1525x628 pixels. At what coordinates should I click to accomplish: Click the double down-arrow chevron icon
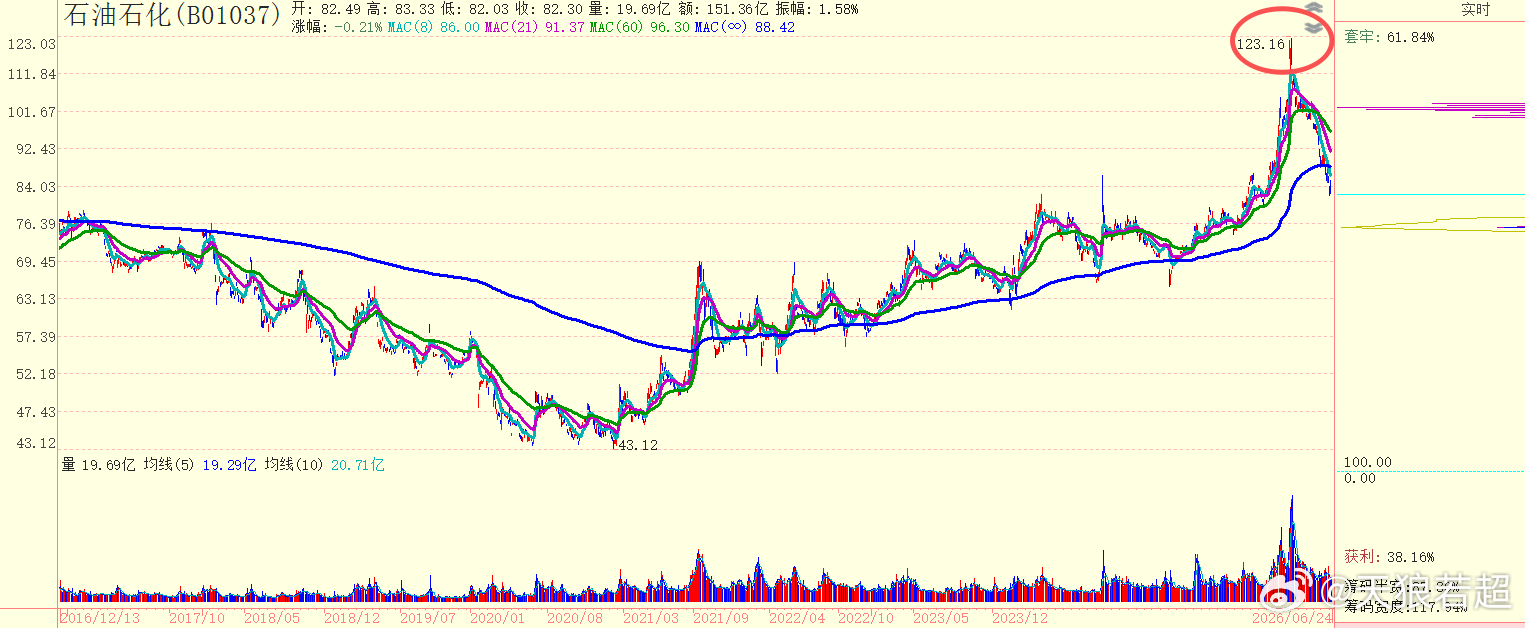tap(1314, 27)
